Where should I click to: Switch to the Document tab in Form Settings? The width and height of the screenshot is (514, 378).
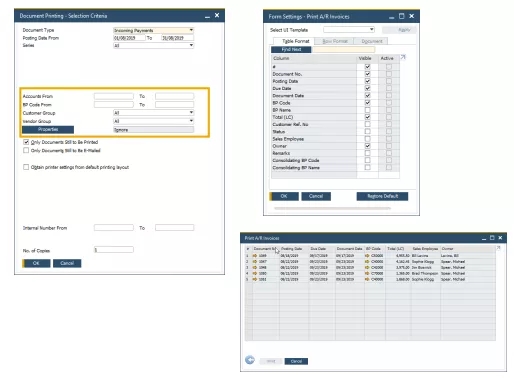click(x=371, y=41)
